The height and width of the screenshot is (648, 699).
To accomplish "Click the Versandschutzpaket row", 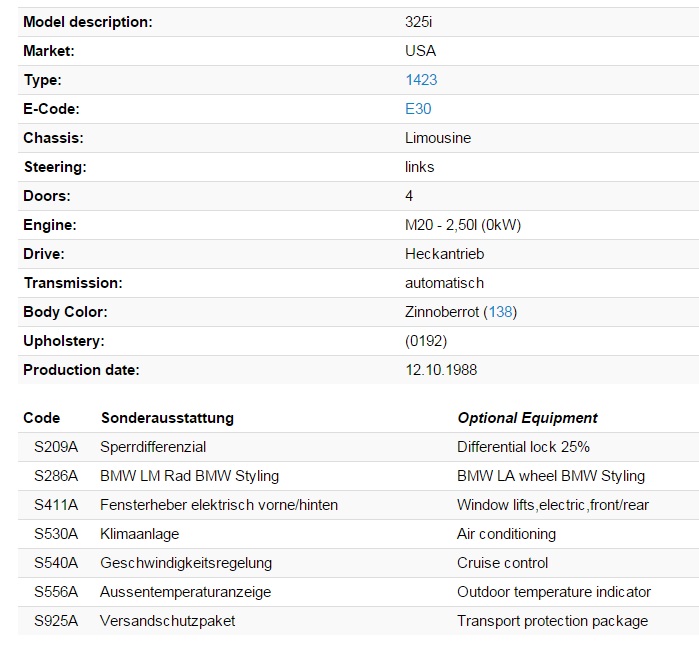I will 167,621.
